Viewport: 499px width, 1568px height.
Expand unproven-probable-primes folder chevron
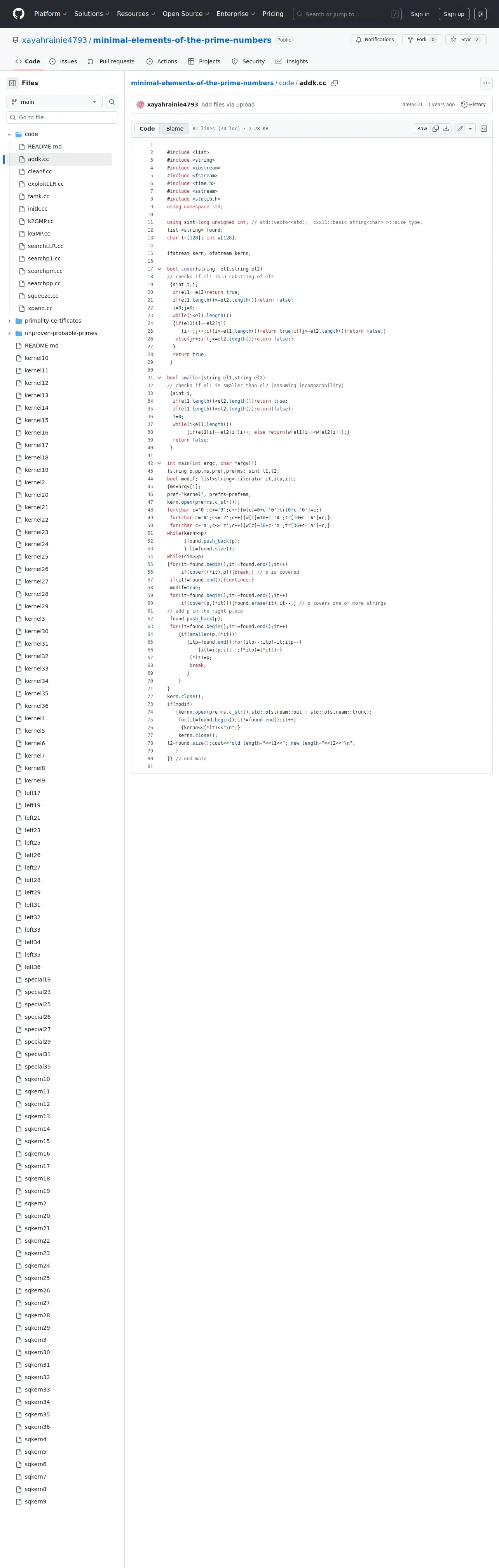pos(9,333)
